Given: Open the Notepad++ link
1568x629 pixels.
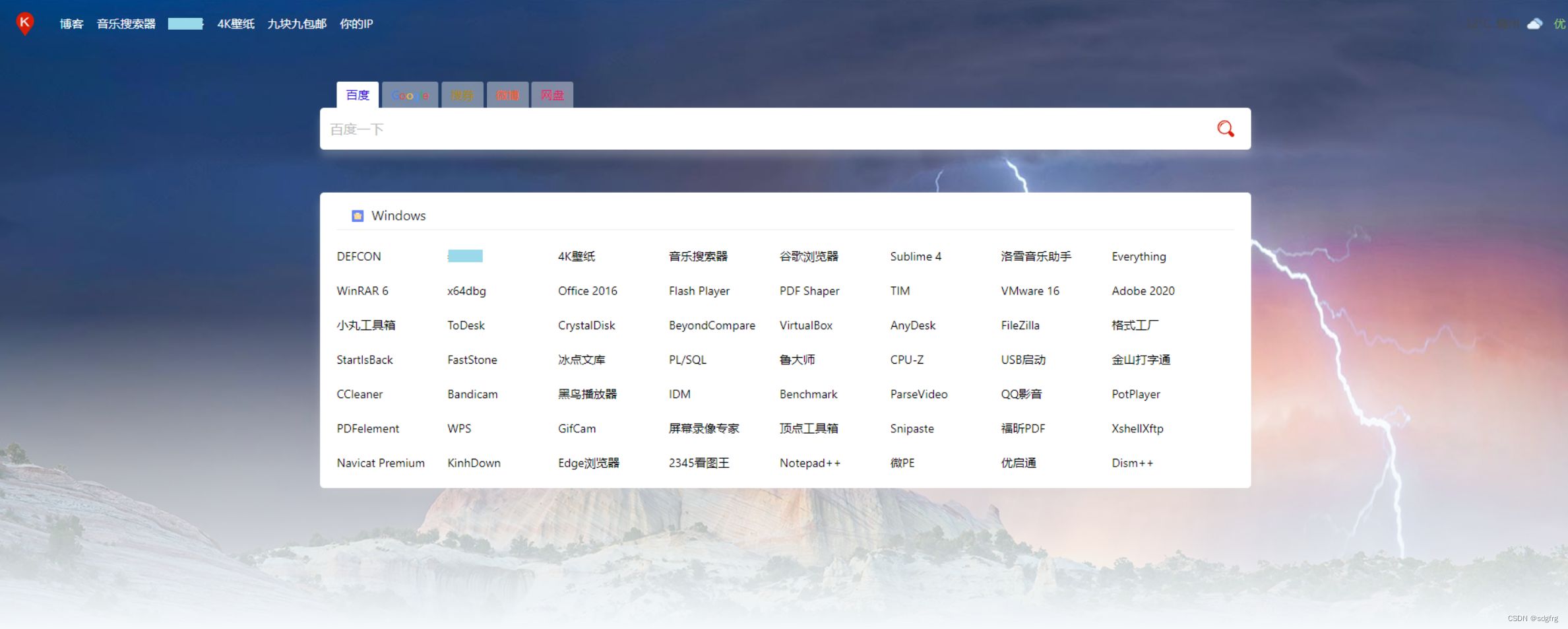Looking at the screenshot, I should 809,463.
